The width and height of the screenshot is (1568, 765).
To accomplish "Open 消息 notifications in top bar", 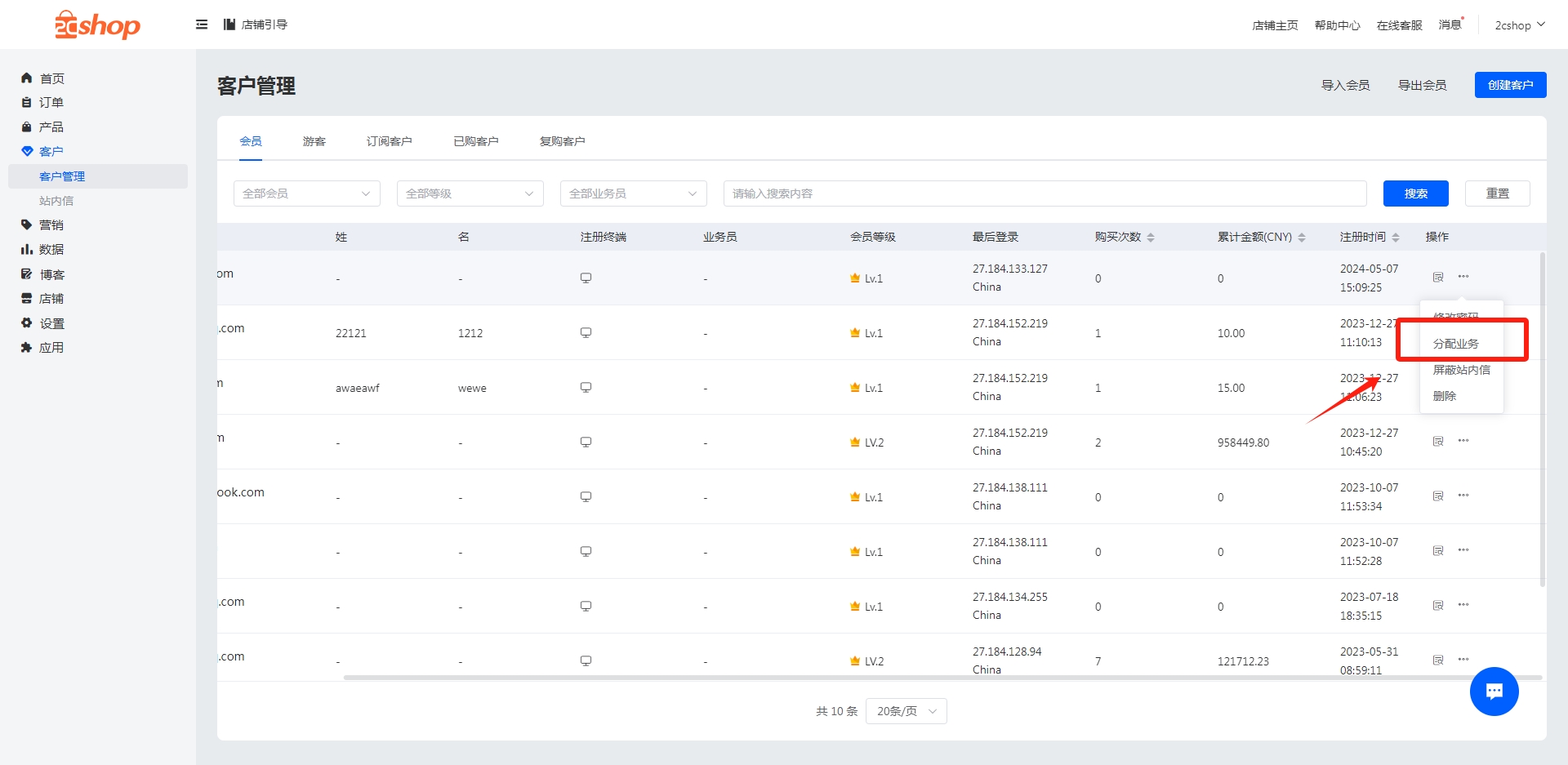I will (1450, 25).
